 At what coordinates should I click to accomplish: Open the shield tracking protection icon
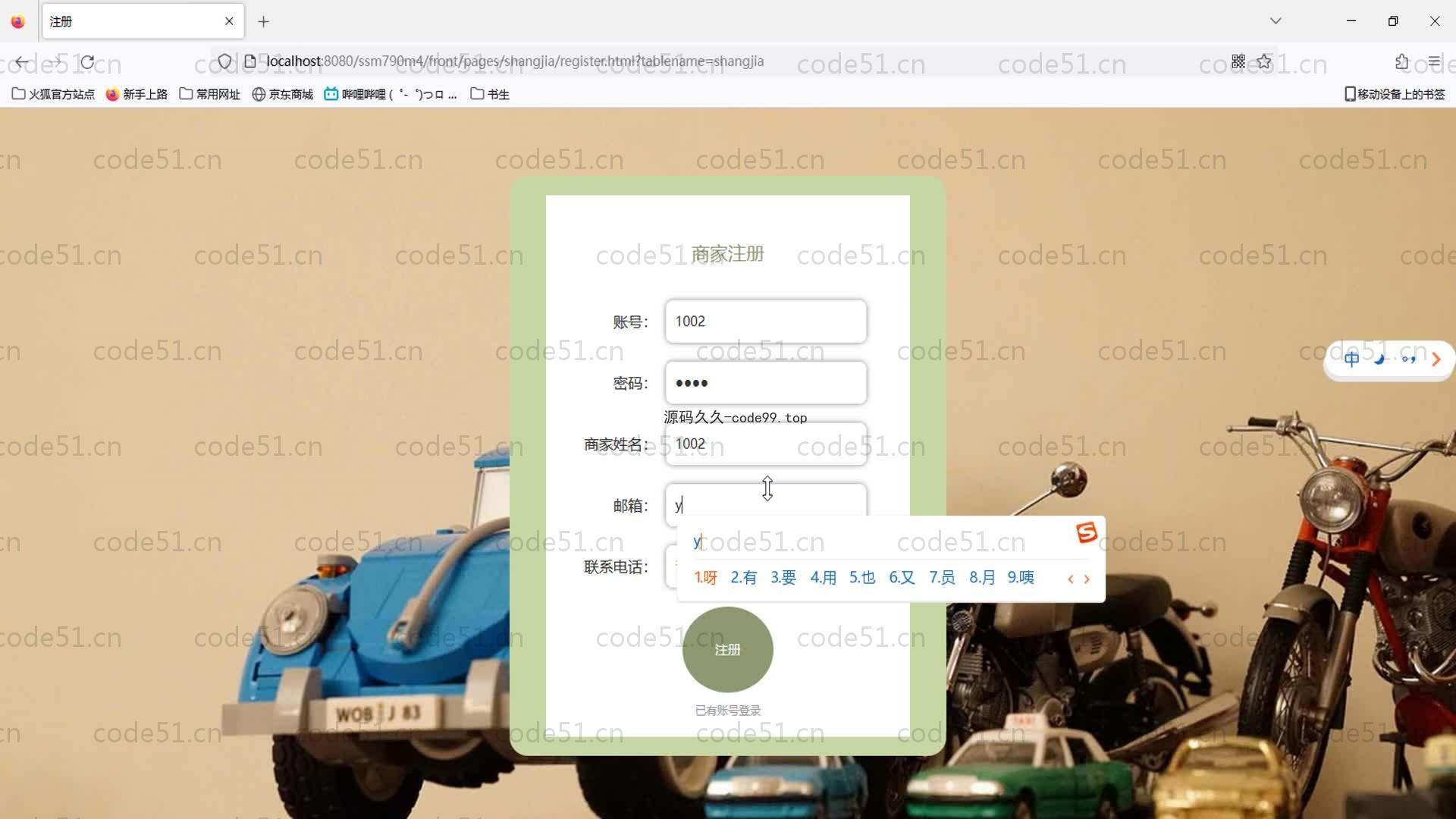(224, 61)
